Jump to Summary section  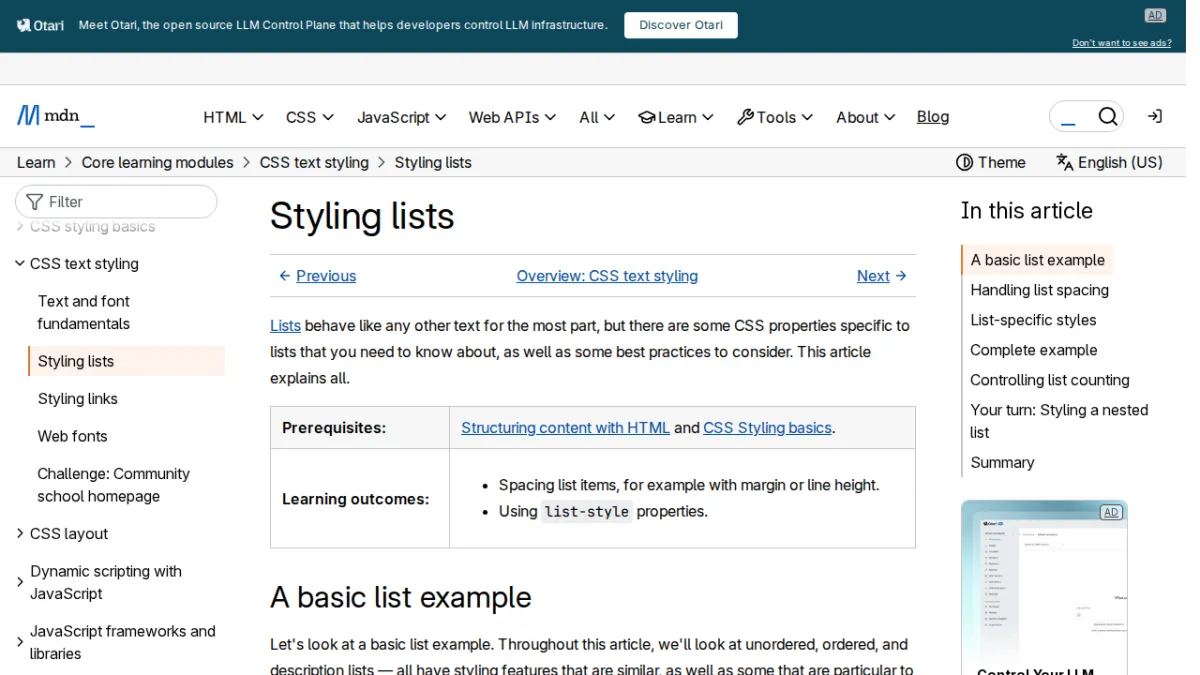[x=1002, y=462]
